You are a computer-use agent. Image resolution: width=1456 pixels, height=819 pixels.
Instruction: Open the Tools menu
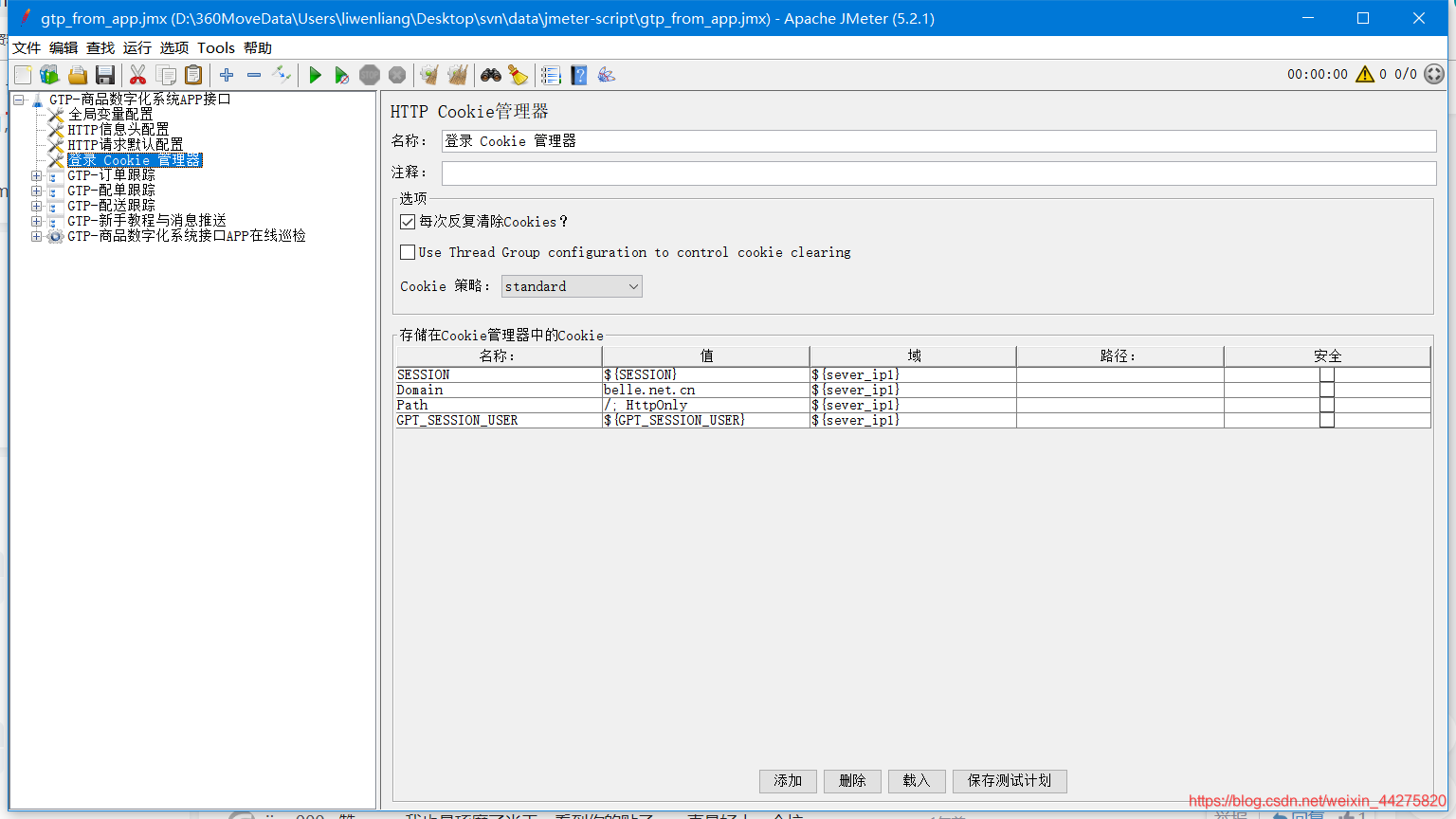click(x=216, y=47)
